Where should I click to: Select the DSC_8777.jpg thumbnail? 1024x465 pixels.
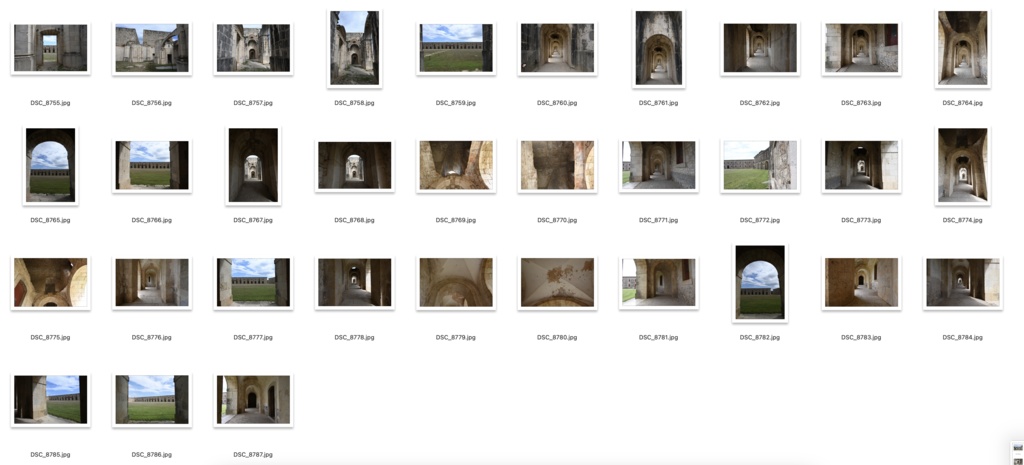[253, 282]
